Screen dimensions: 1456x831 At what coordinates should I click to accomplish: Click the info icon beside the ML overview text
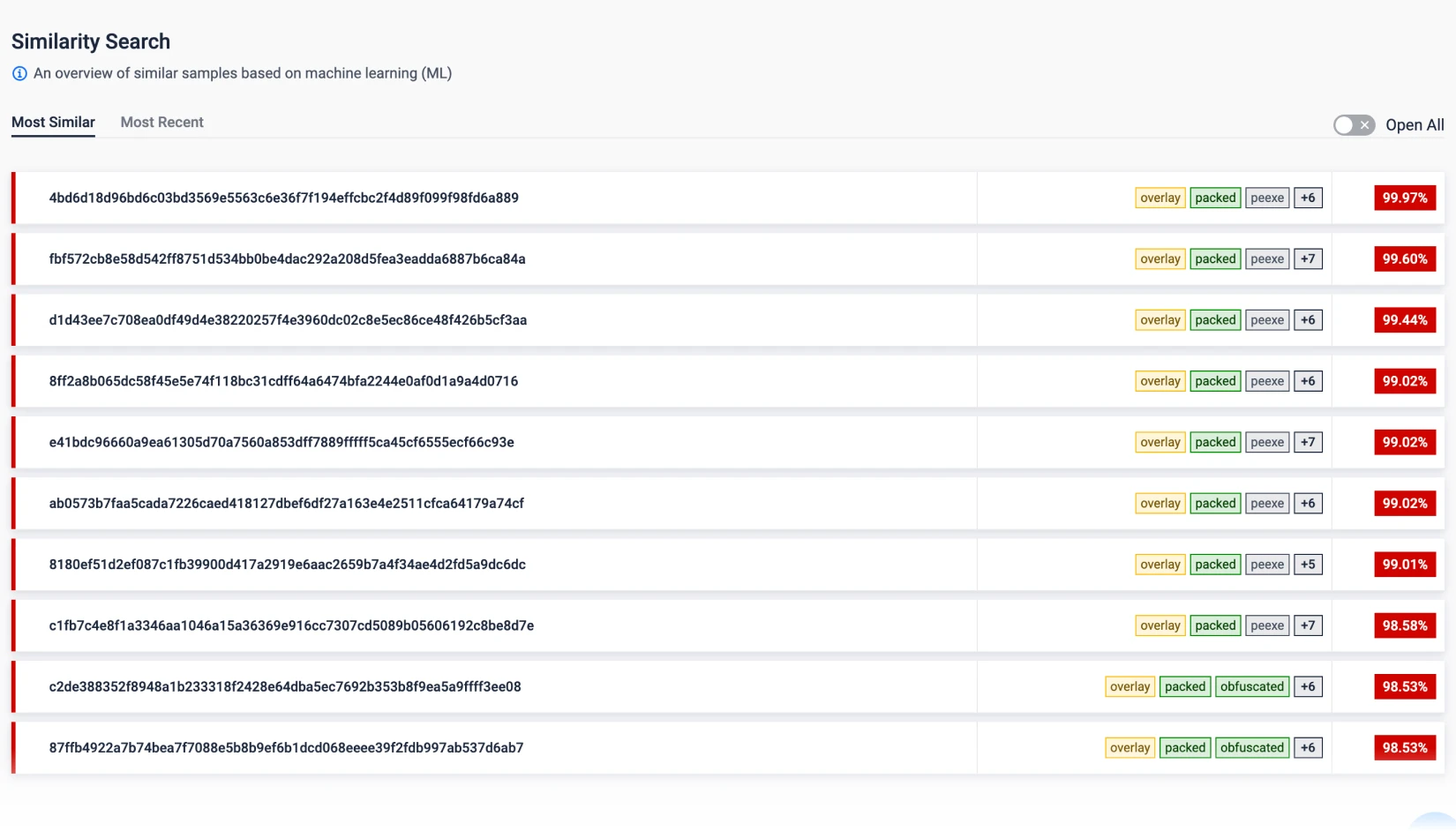tap(19, 74)
